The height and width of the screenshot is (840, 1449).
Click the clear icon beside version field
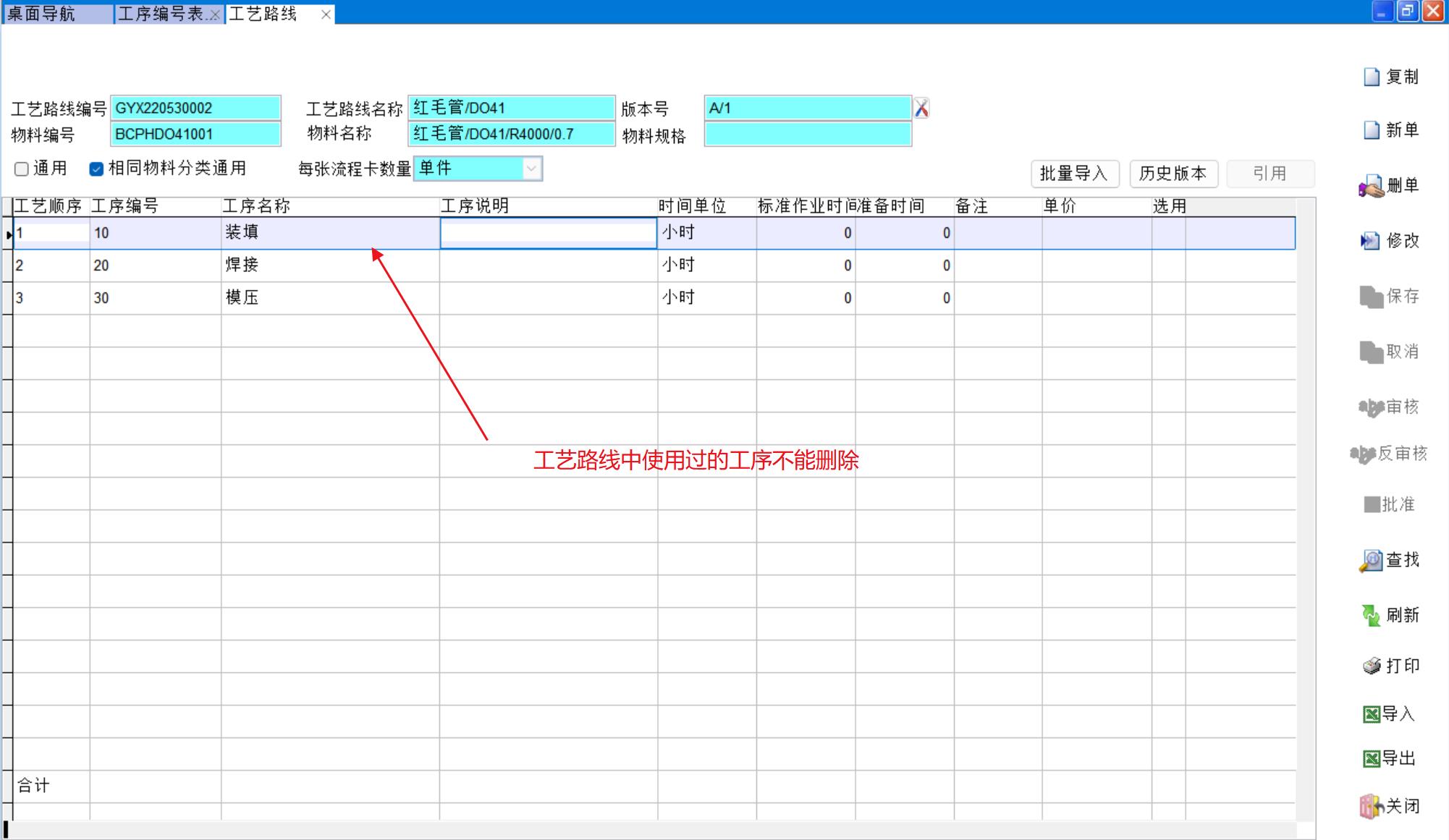pos(921,109)
